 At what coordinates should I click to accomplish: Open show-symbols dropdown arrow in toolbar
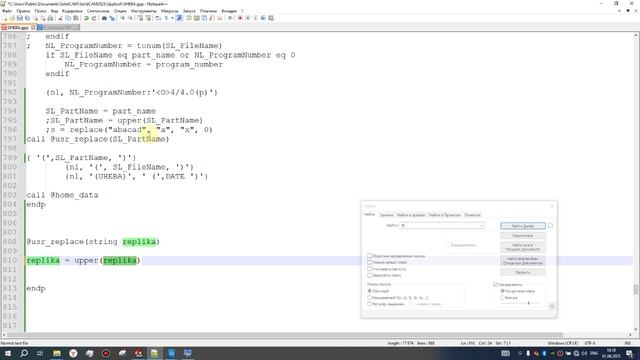pyautogui.click(x=172, y=18)
